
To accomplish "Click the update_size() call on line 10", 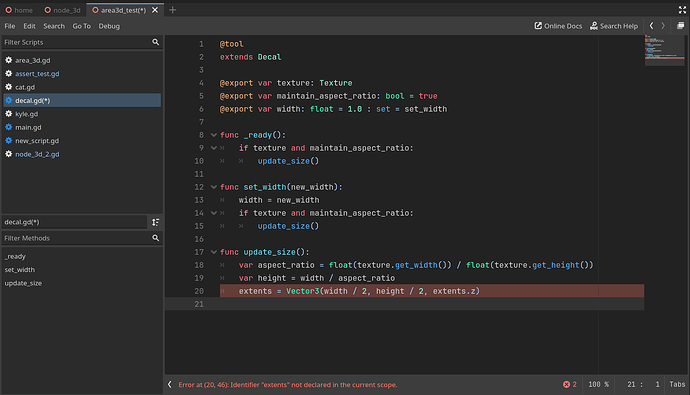I will coord(288,161).
